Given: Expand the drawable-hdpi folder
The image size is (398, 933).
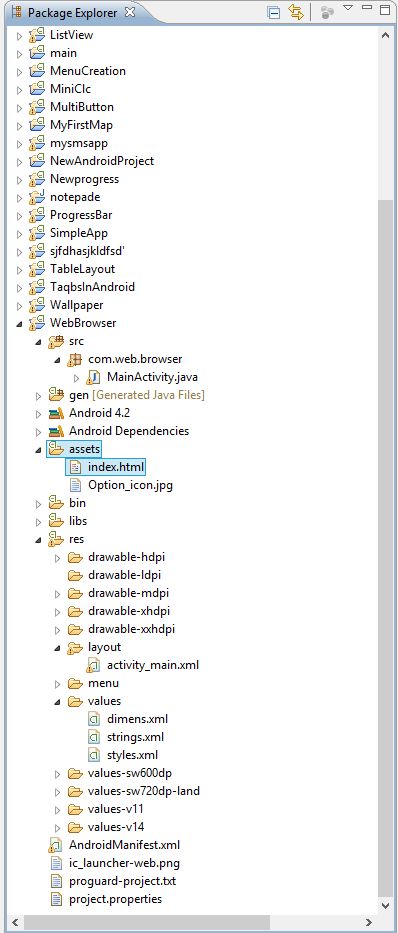Looking at the screenshot, I should coord(58,558).
